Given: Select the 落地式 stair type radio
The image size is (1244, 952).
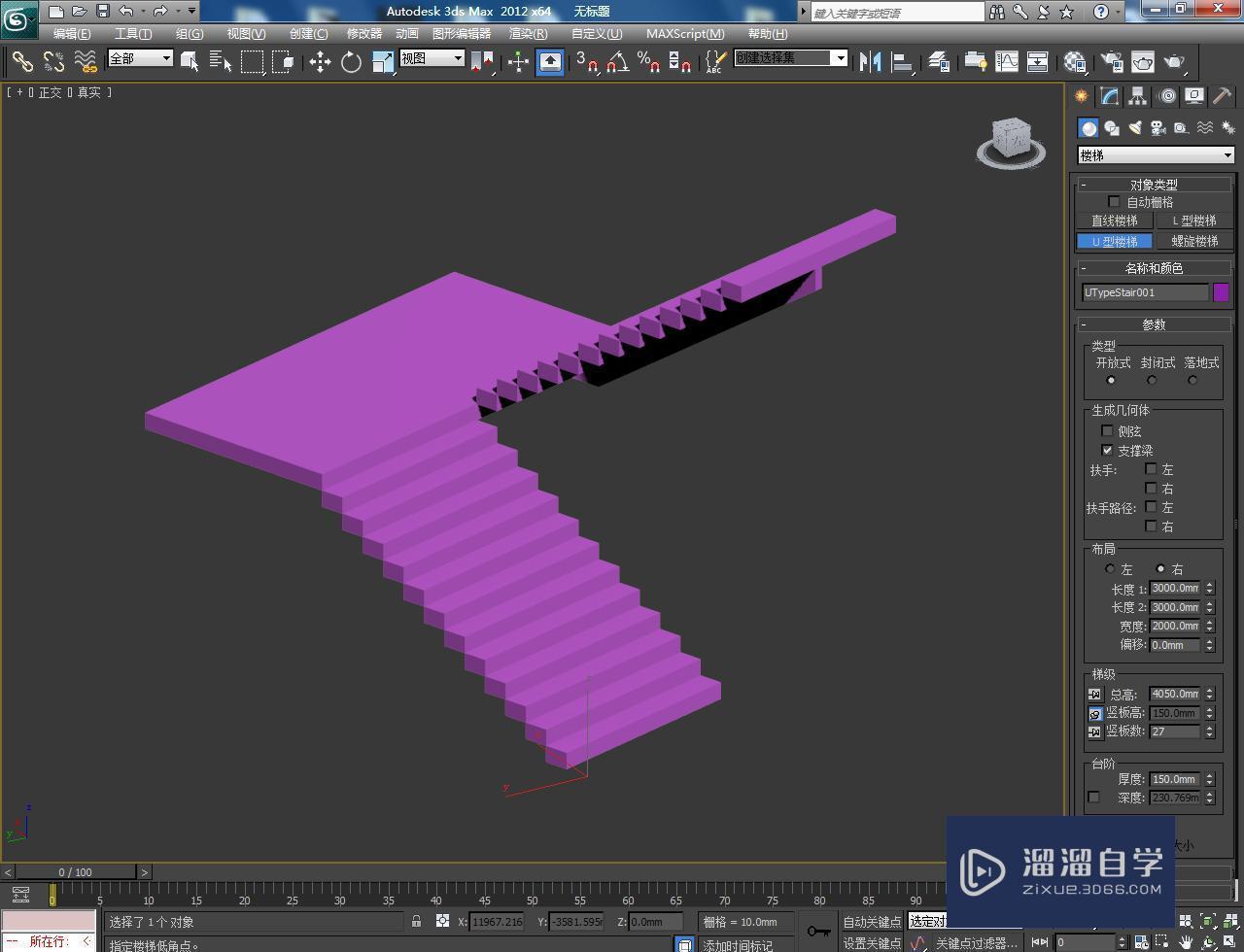Looking at the screenshot, I should tap(1192, 380).
